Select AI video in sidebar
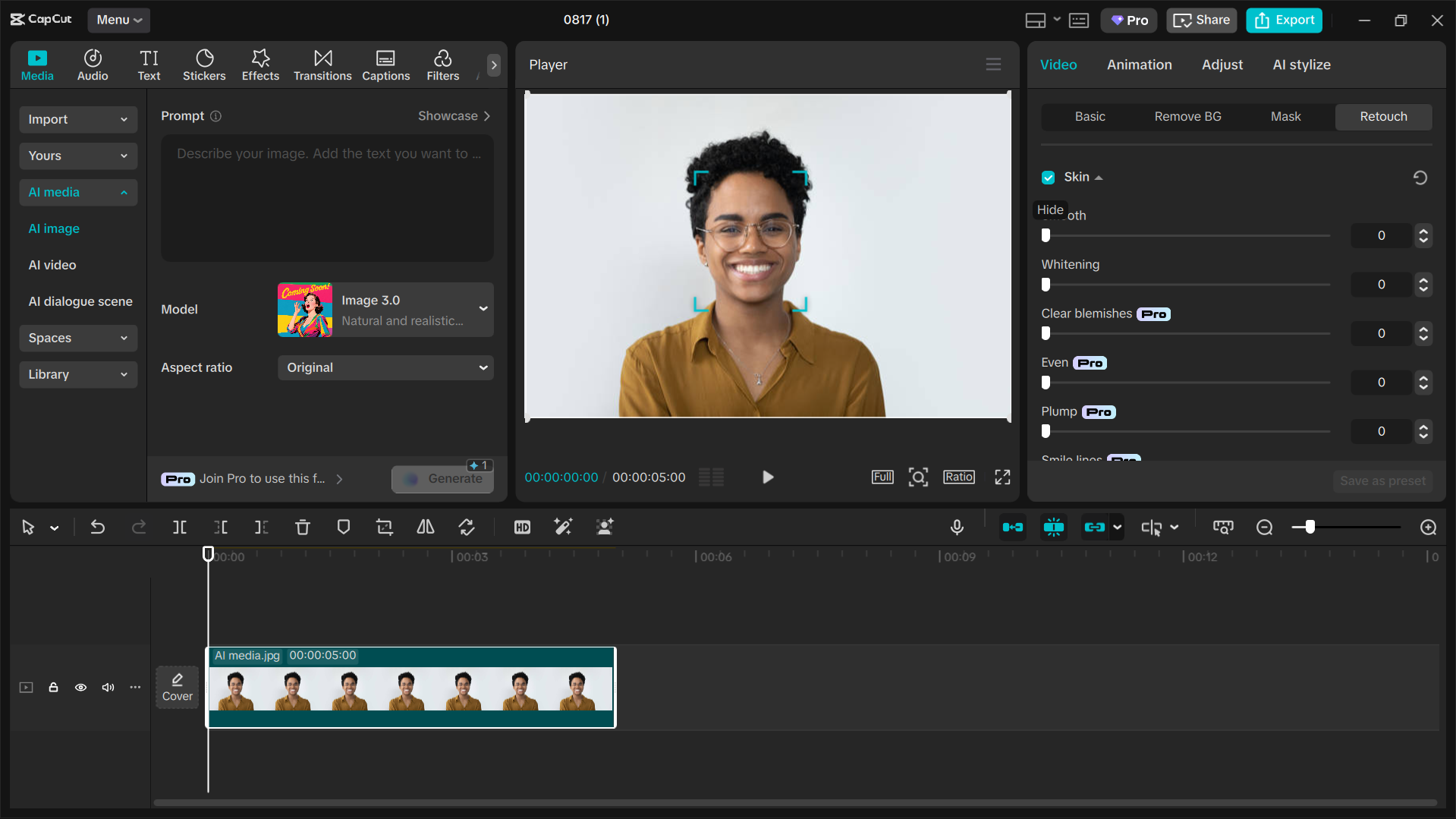This screenshot has width=1456, height=819. pyautogui.click(x=52, y=265)
